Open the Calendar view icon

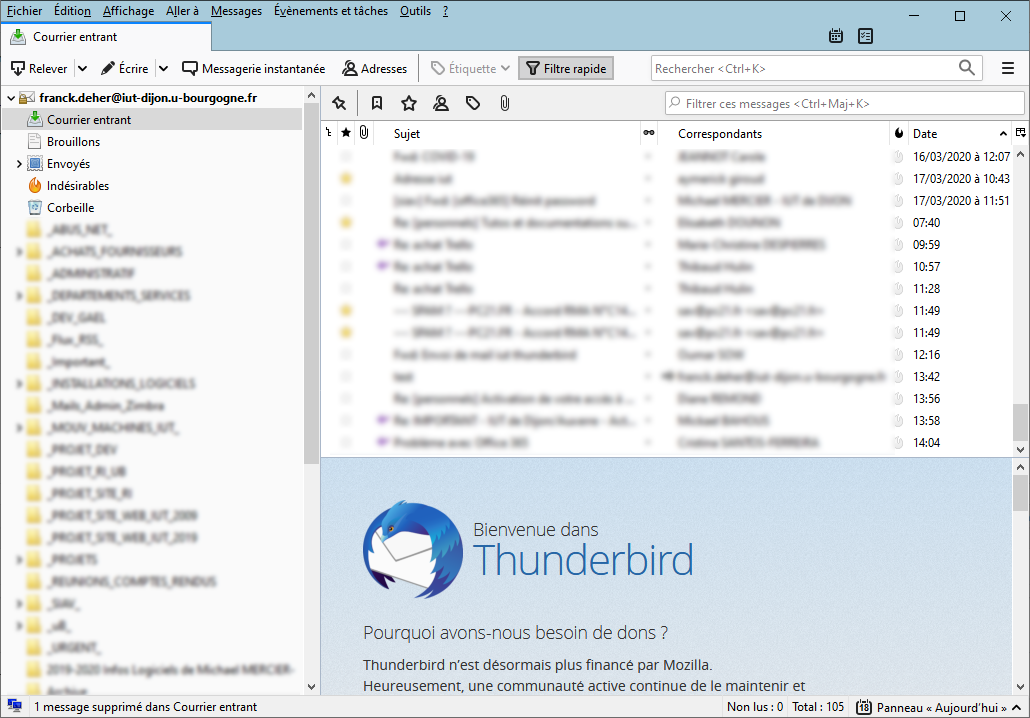point(836,35)
